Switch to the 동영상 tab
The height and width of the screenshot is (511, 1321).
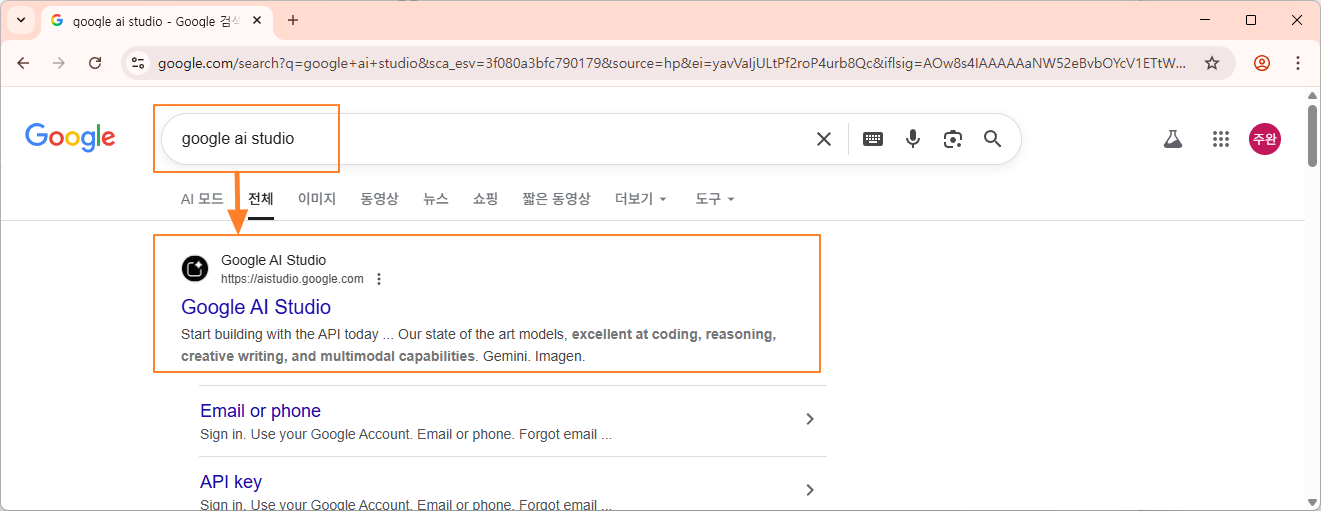click(380, 199)
